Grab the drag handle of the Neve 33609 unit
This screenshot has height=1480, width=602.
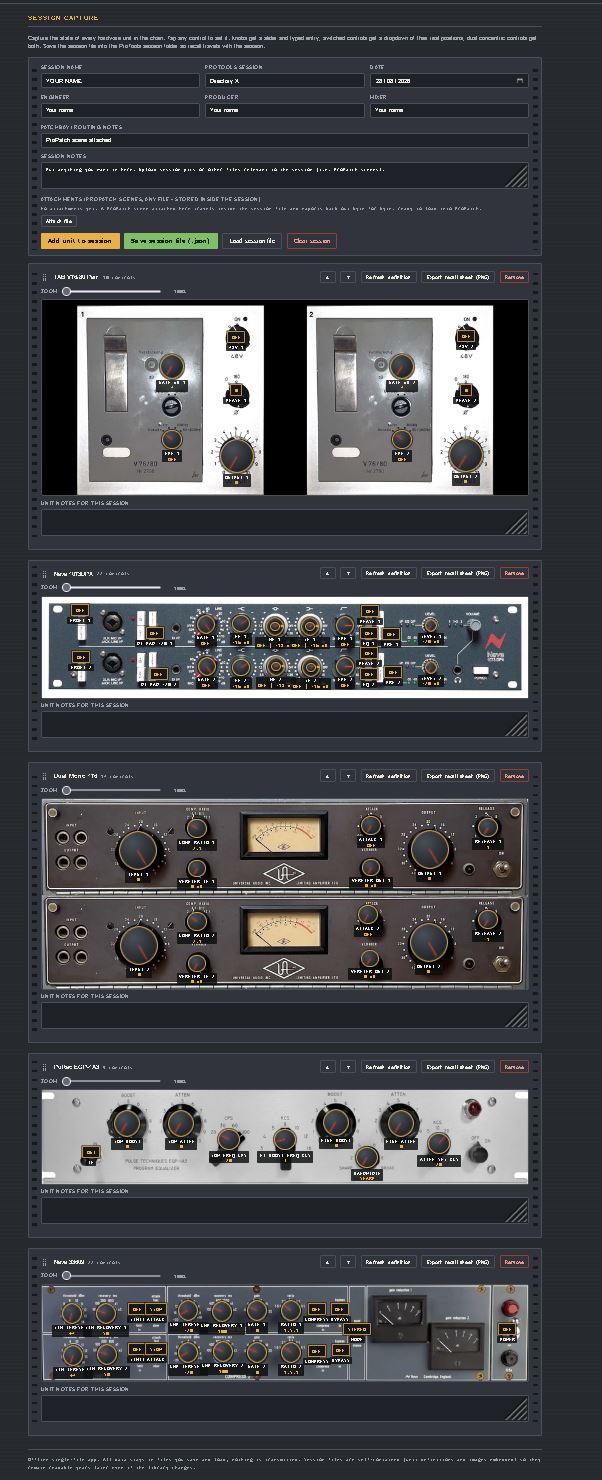(x=44, y=1262)
